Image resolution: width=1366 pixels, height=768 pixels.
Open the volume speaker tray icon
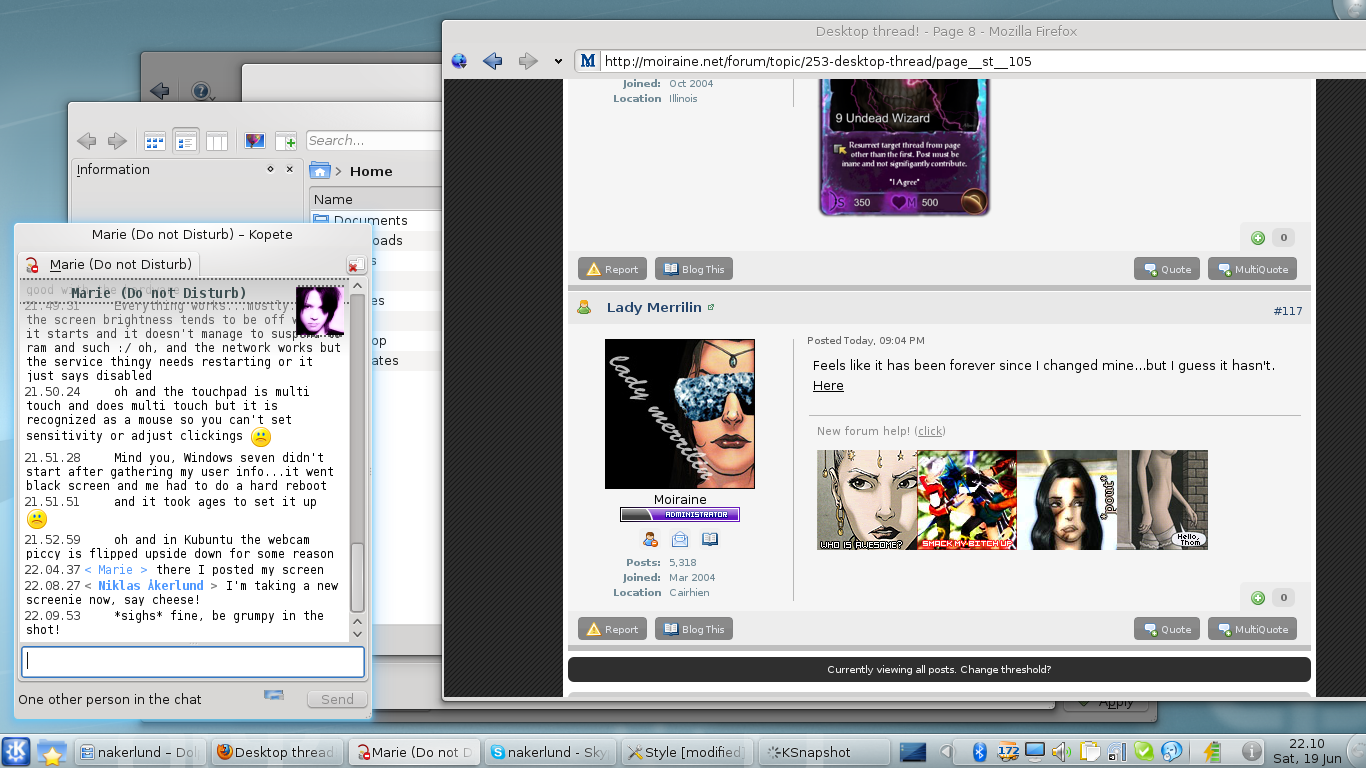[1060, 751]
